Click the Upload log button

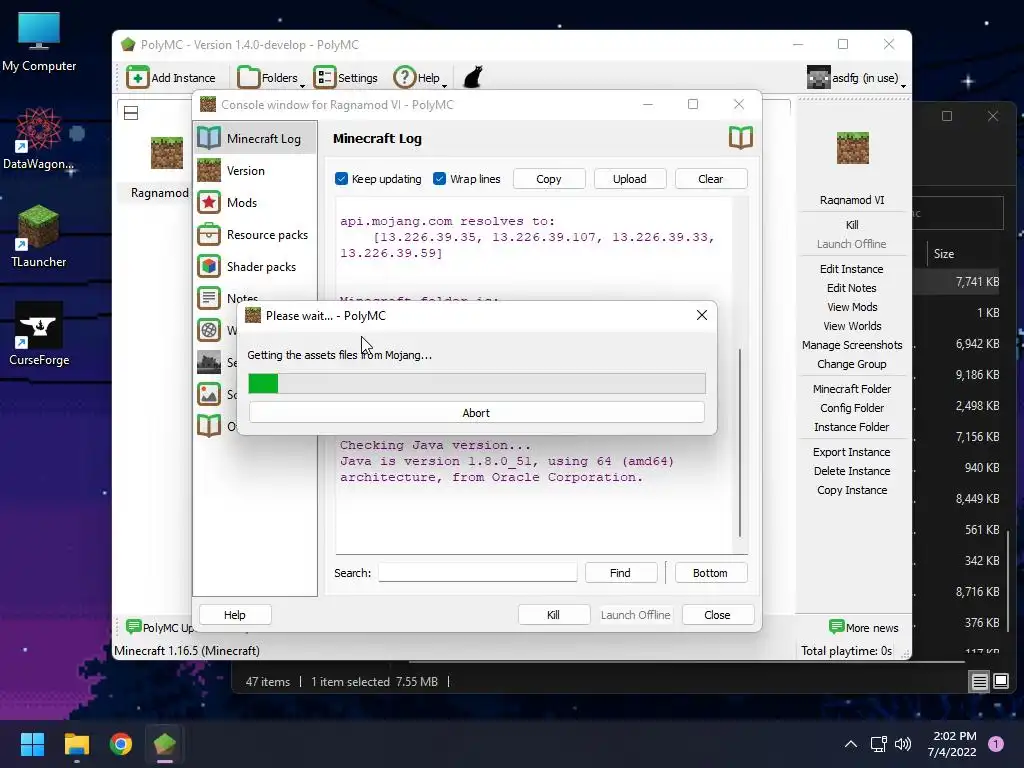pos(630,179)
